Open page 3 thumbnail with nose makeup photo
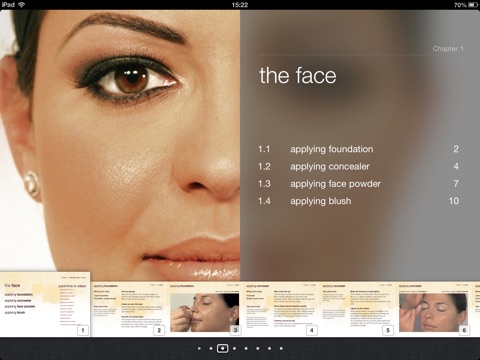The height and width of the screenshot is (360, 480). 204,308
